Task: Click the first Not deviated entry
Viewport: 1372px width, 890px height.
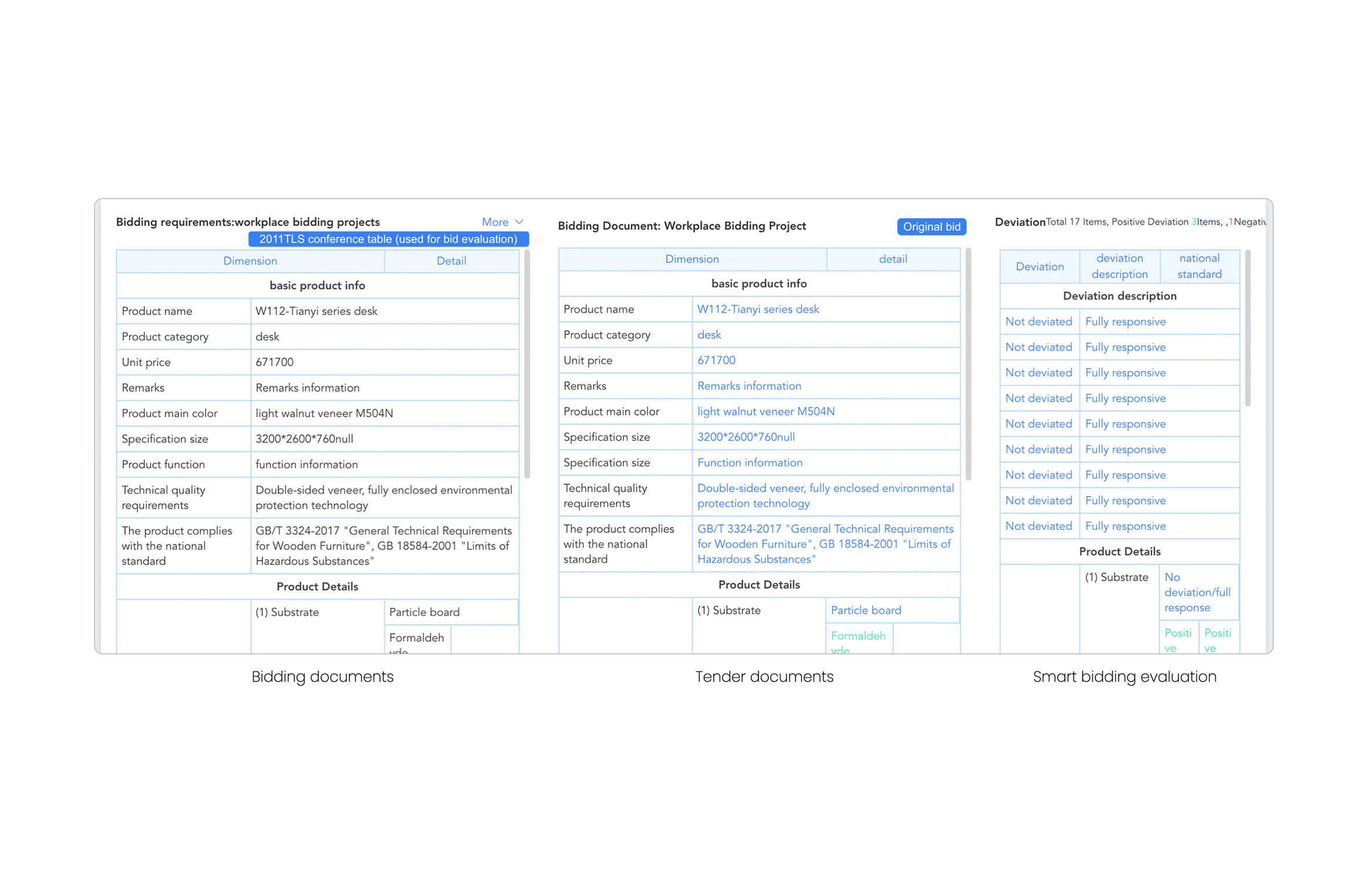Action: coord(1038,322)
